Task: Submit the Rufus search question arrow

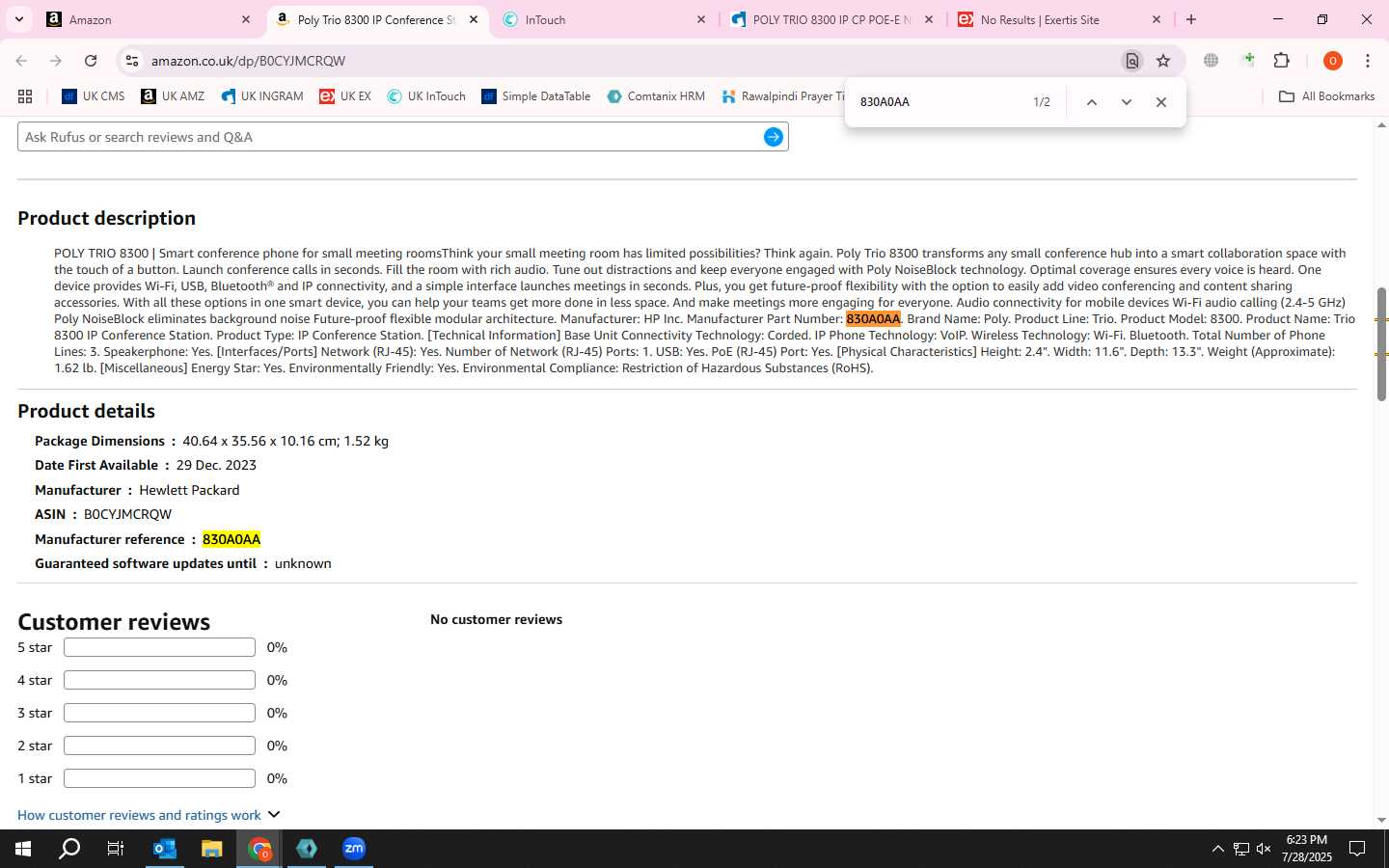Action: (x=773, y=137)
